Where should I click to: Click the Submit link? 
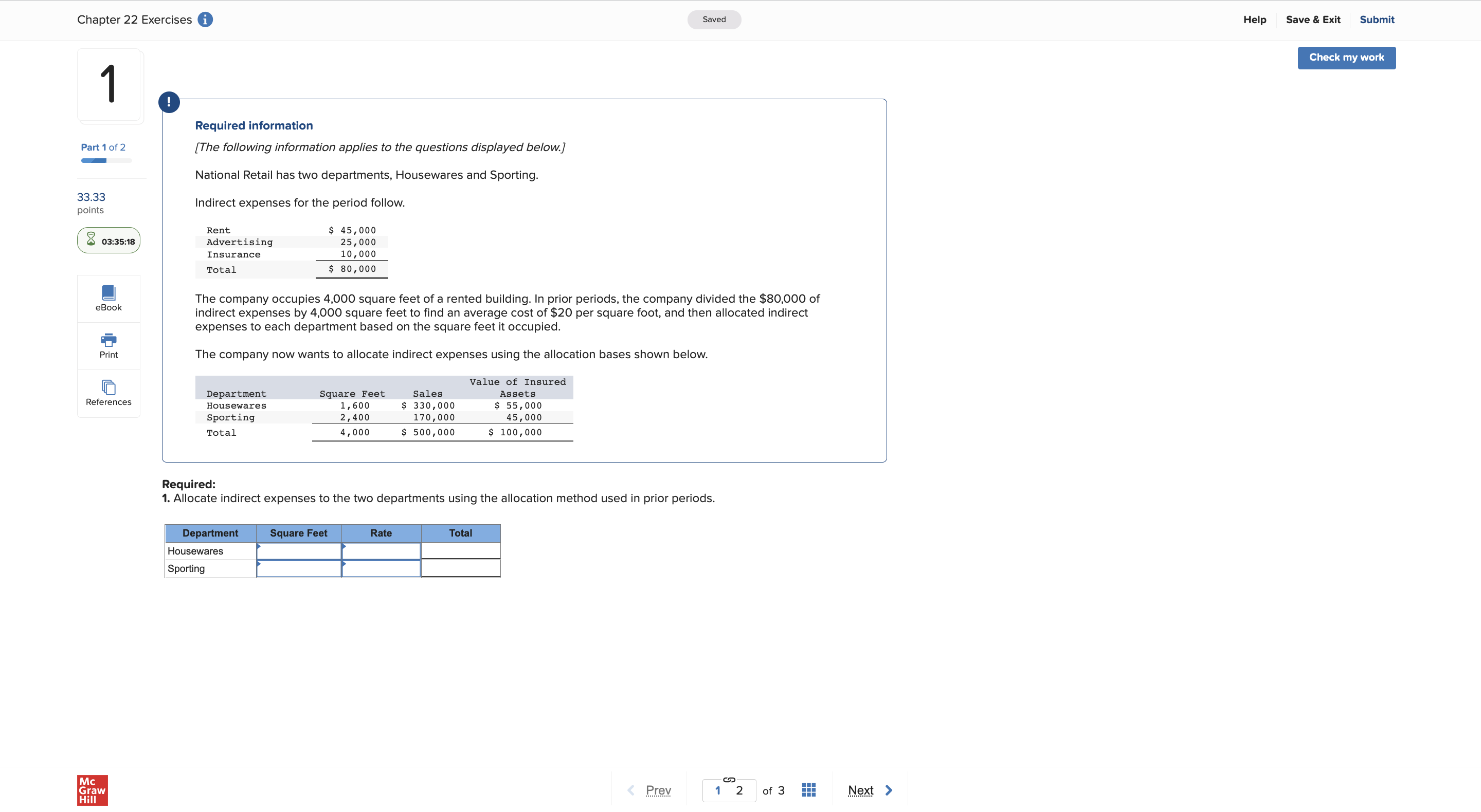coord(1377,19)
